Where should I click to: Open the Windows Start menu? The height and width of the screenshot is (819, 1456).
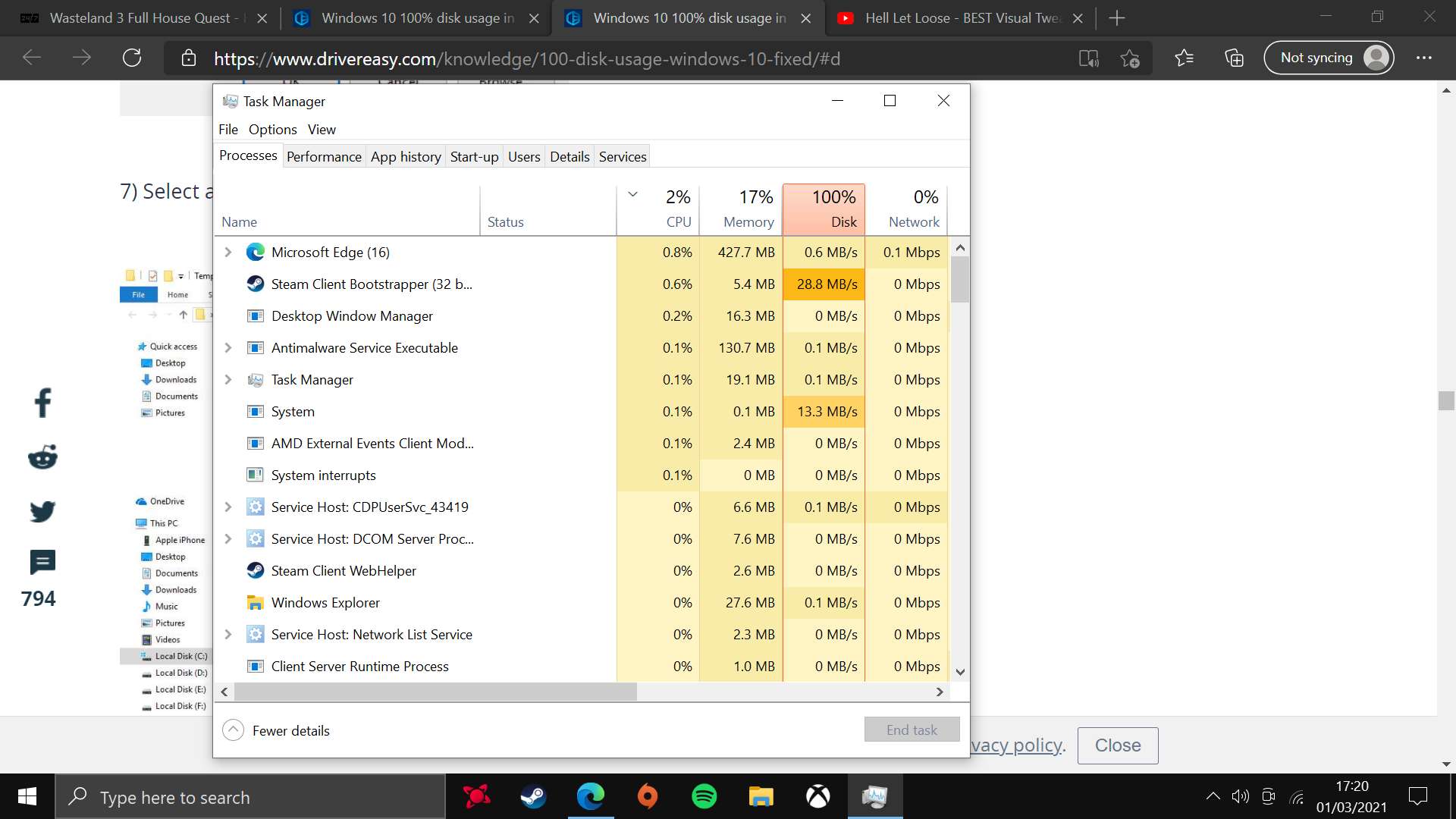pos(27,796)
